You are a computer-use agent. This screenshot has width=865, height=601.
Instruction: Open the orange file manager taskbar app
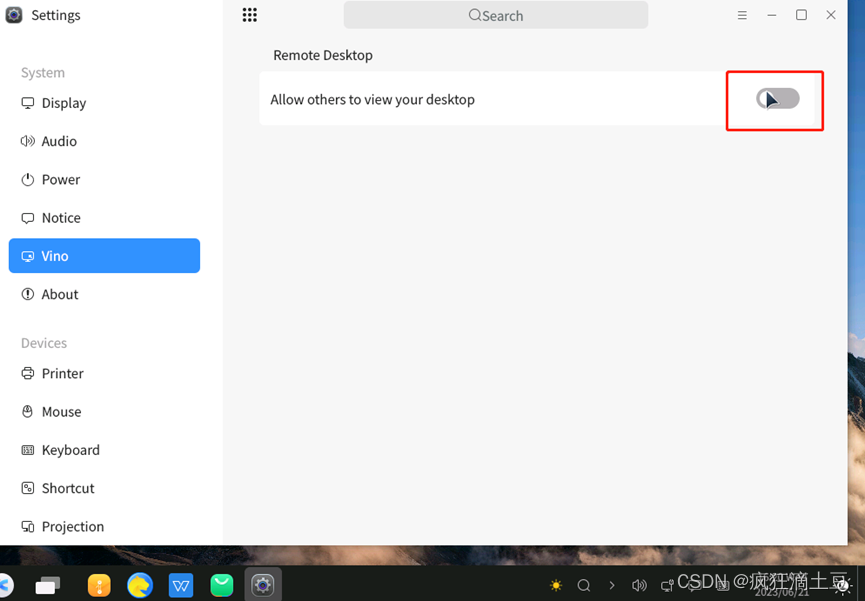click(x=99, y=586)
